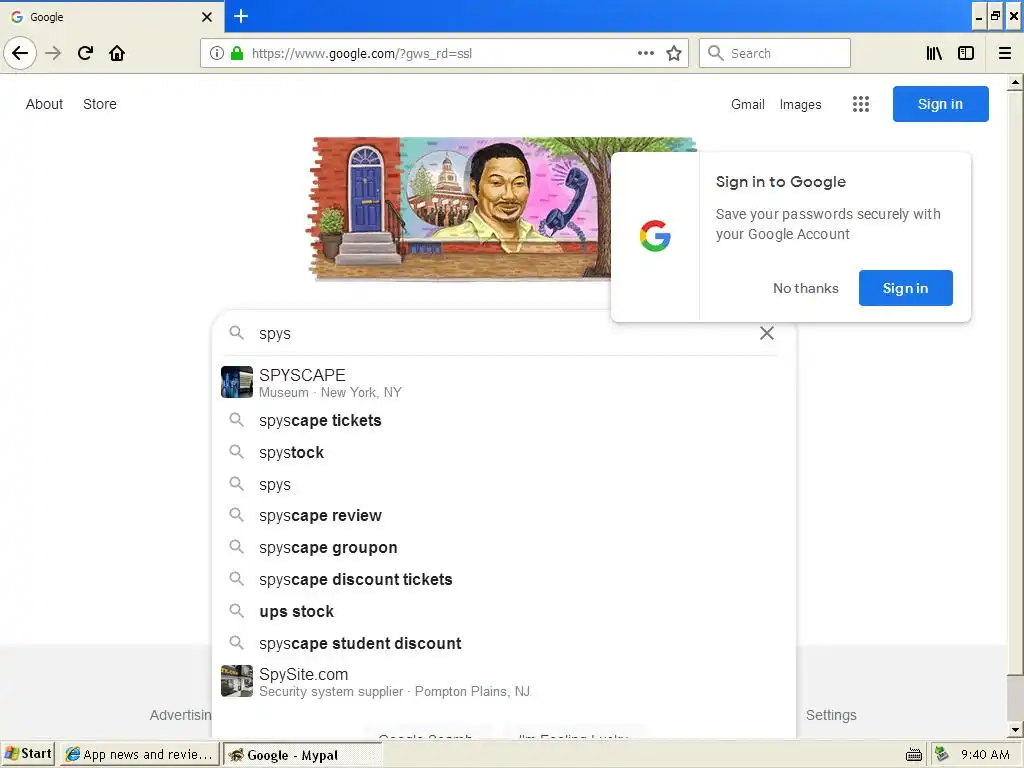The image size is (1024, 768).
Task: Click the magnifier beside spyscape groupon
Action: tap(236, 547)
